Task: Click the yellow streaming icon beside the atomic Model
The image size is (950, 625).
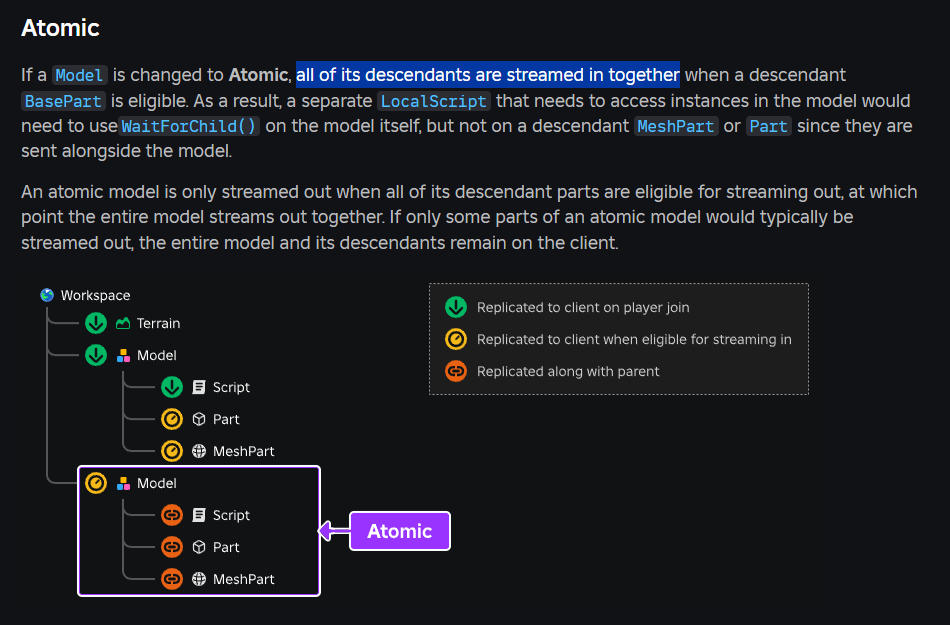Action: [96, 483]
